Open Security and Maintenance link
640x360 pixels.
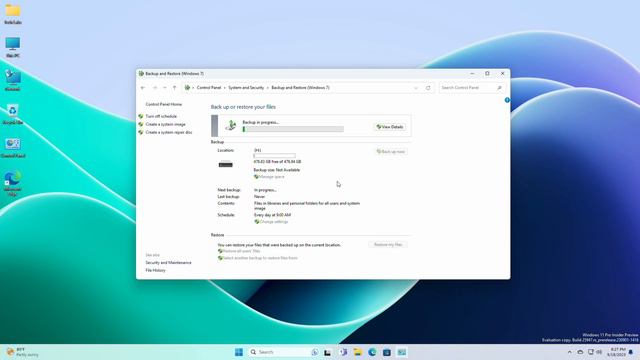click(x=168, y=262)
